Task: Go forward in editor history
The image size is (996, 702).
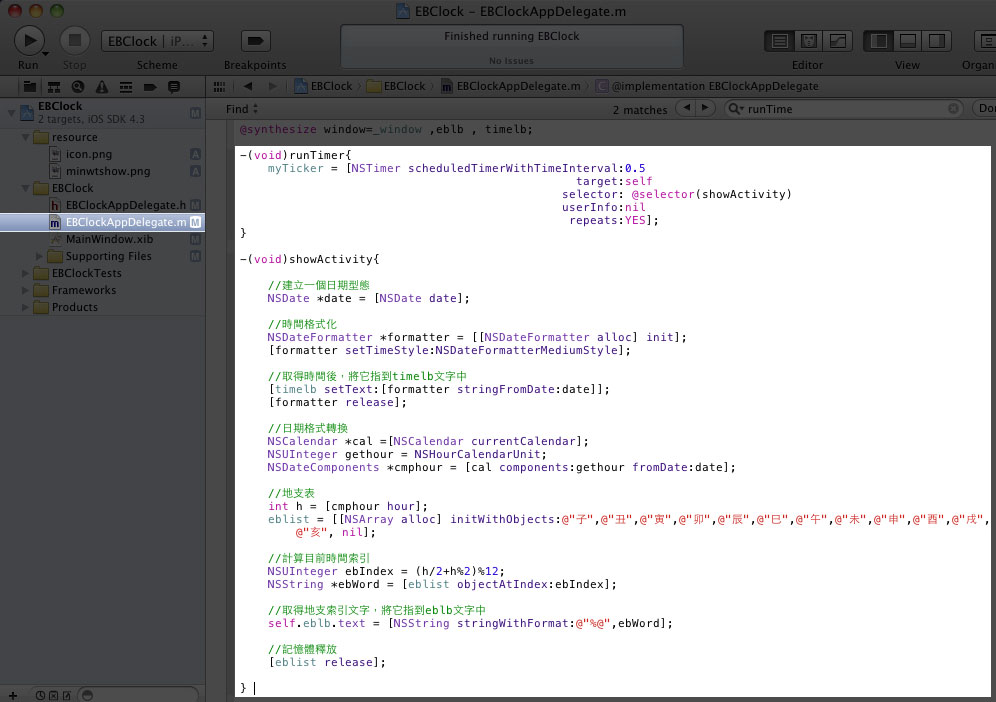Action: click(273, 86)
